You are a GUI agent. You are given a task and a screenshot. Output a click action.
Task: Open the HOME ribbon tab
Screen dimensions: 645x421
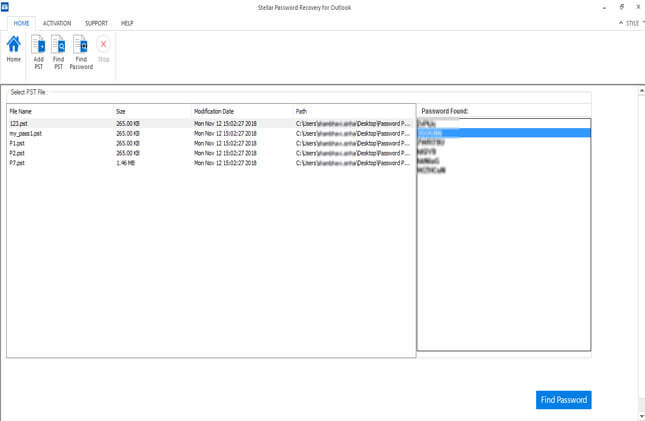point(21,22)
